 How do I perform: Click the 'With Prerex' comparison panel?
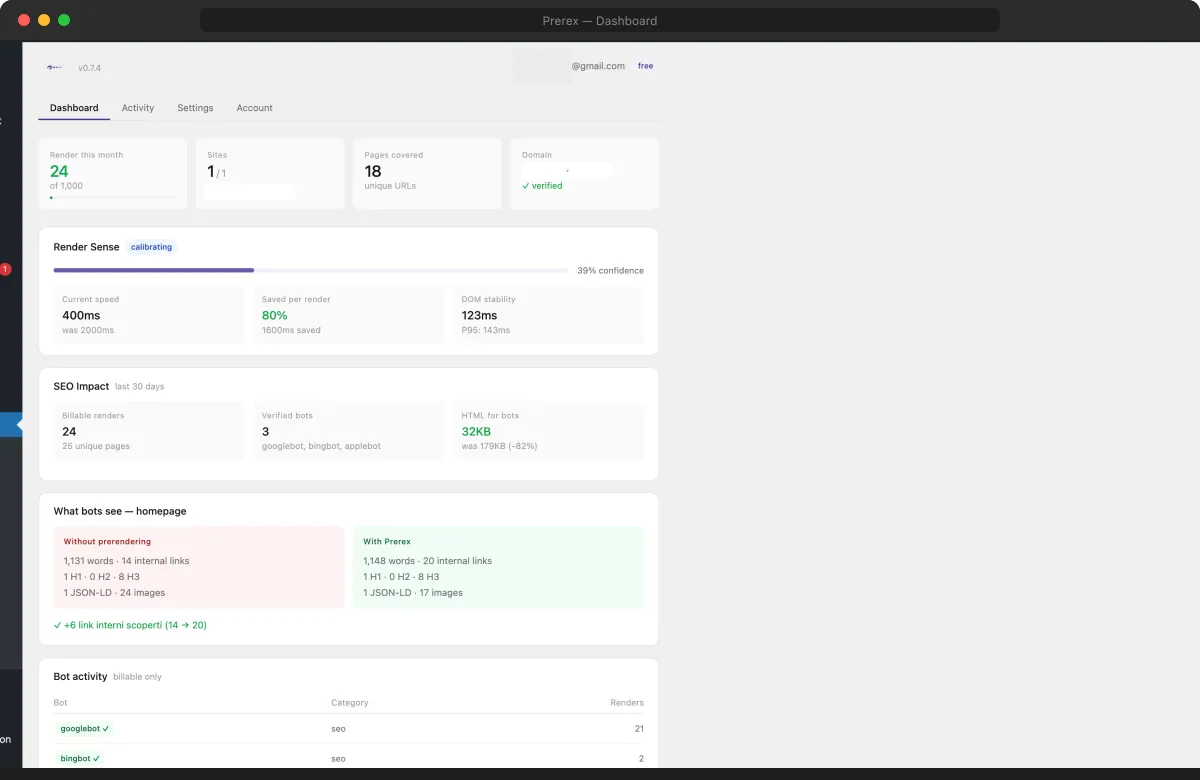pyautogui.click(x=498, y=566)
